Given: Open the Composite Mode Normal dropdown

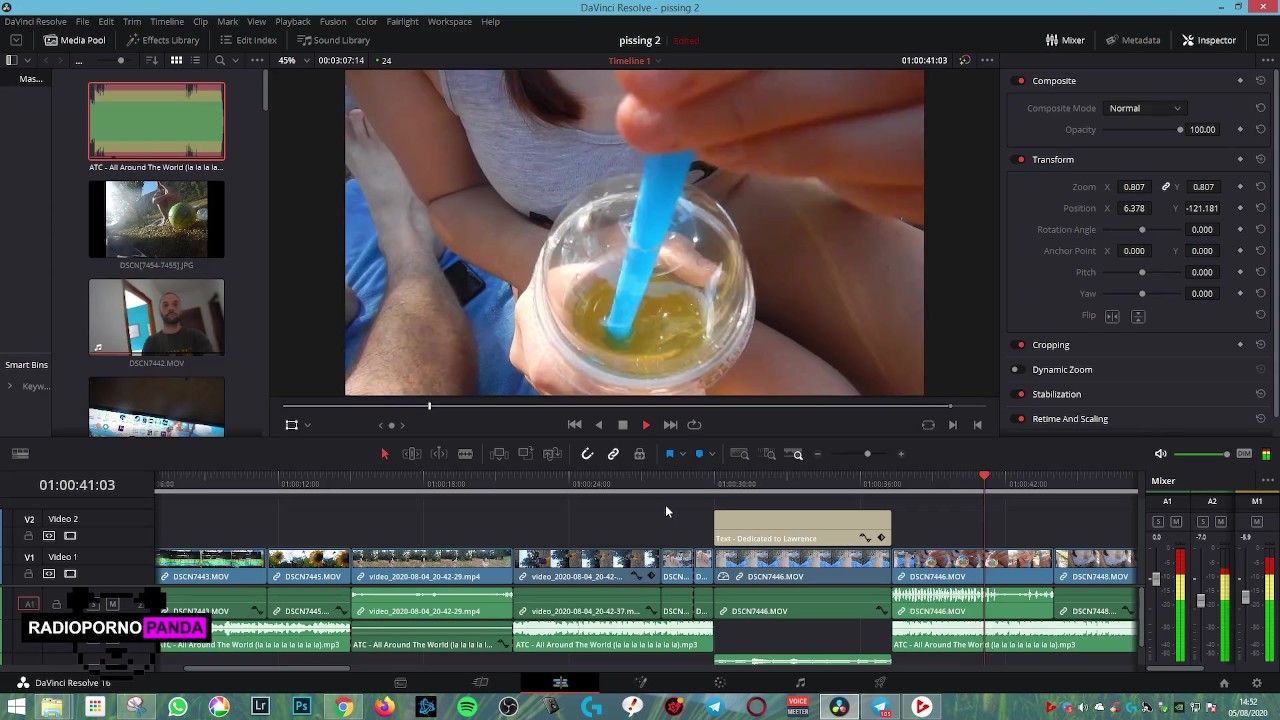Looking at the screenshot, I should tap(1145, 108).
